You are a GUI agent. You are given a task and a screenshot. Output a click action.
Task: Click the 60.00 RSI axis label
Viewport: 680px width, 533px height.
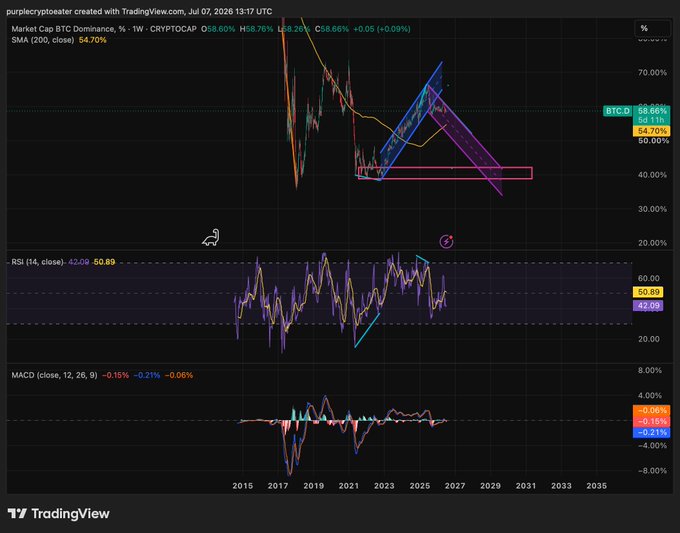tap(649, 278)
